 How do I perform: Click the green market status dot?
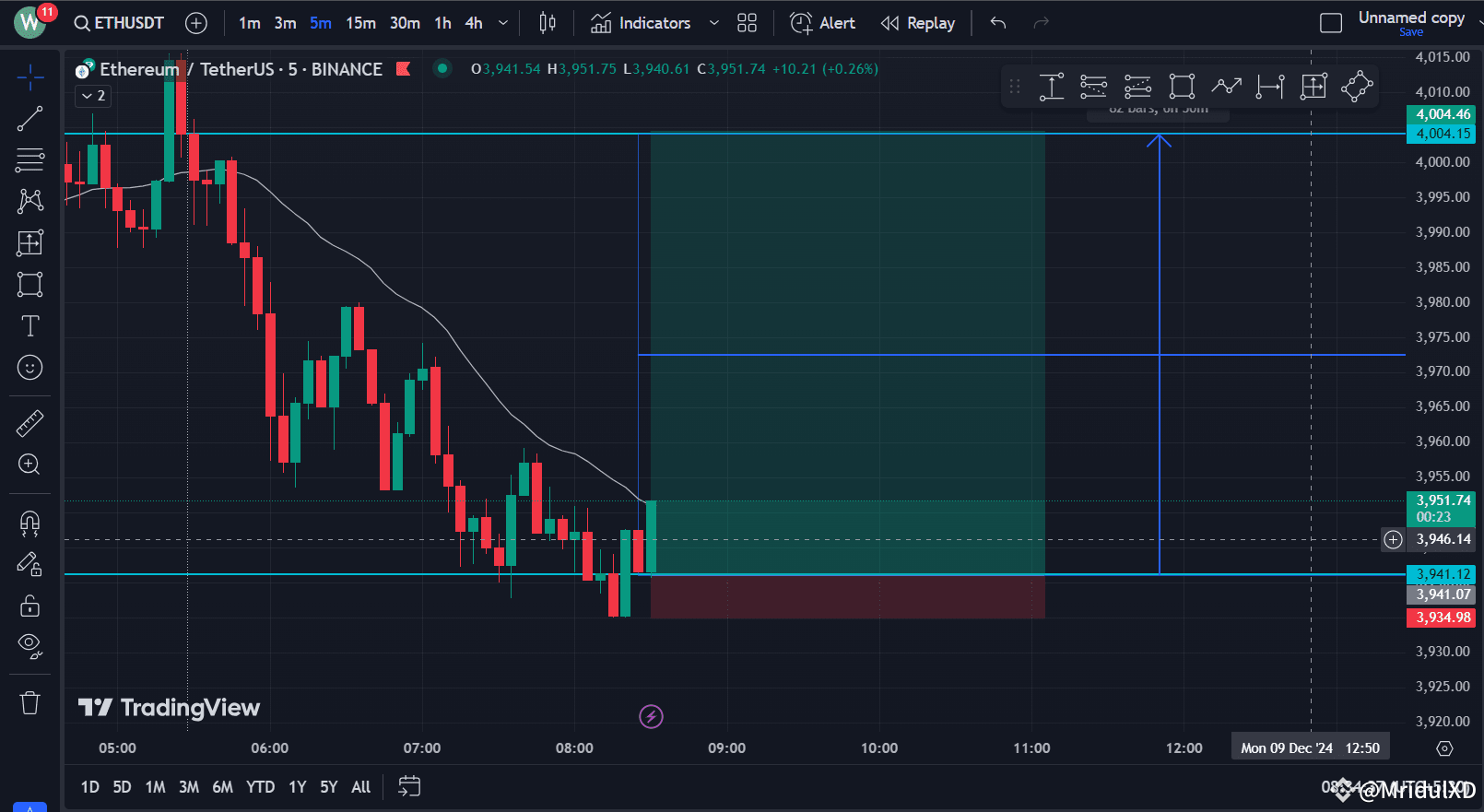point(442,67)
